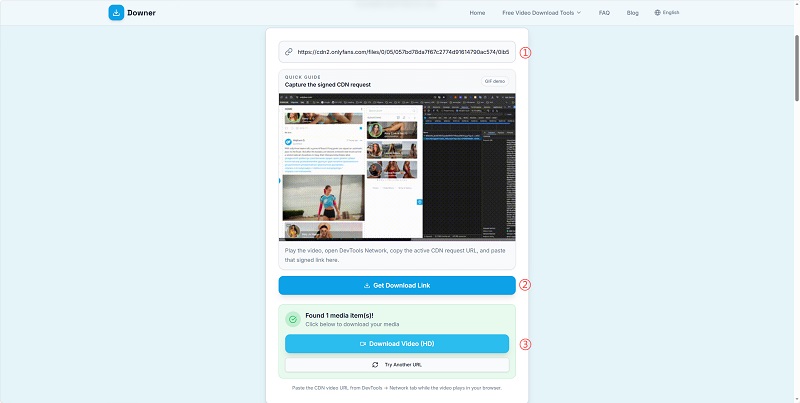This screenshot has height=403, width=800.
Task: Click the link icon in URL field
Action: [289, 52]
